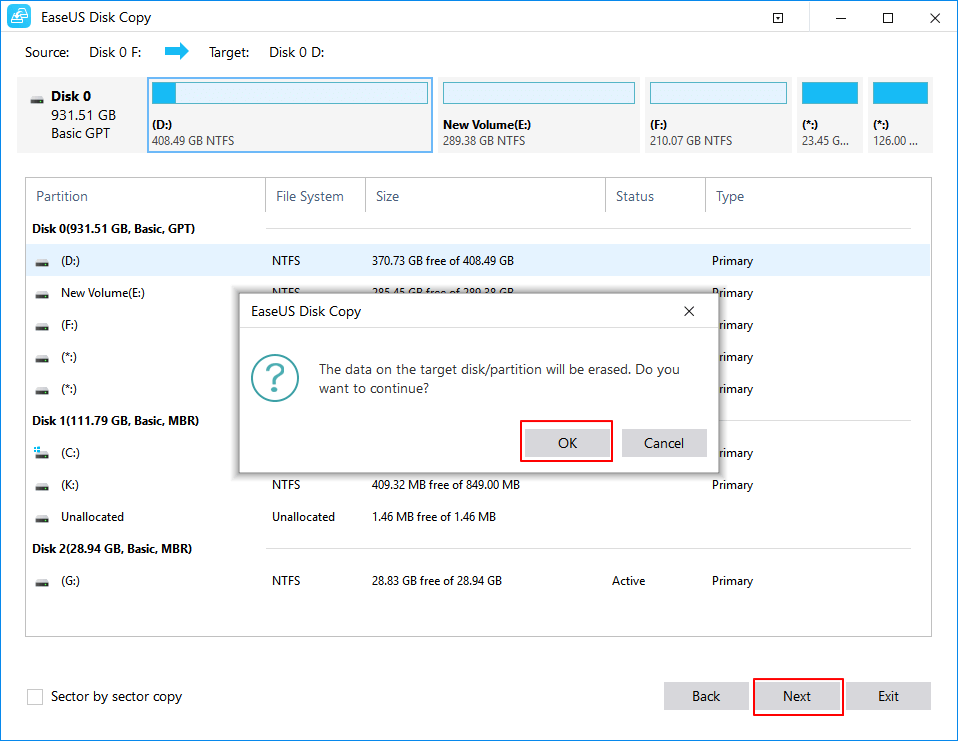
Task: Click the File System column header
Action: [315, 196]
